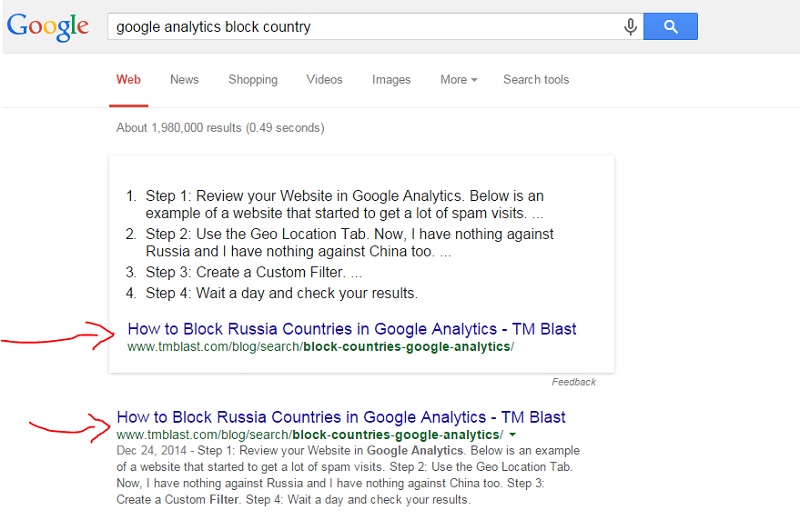800x520 pixels.
Task: Click the organic result's green tmblast URL
Action: [310, 435]
